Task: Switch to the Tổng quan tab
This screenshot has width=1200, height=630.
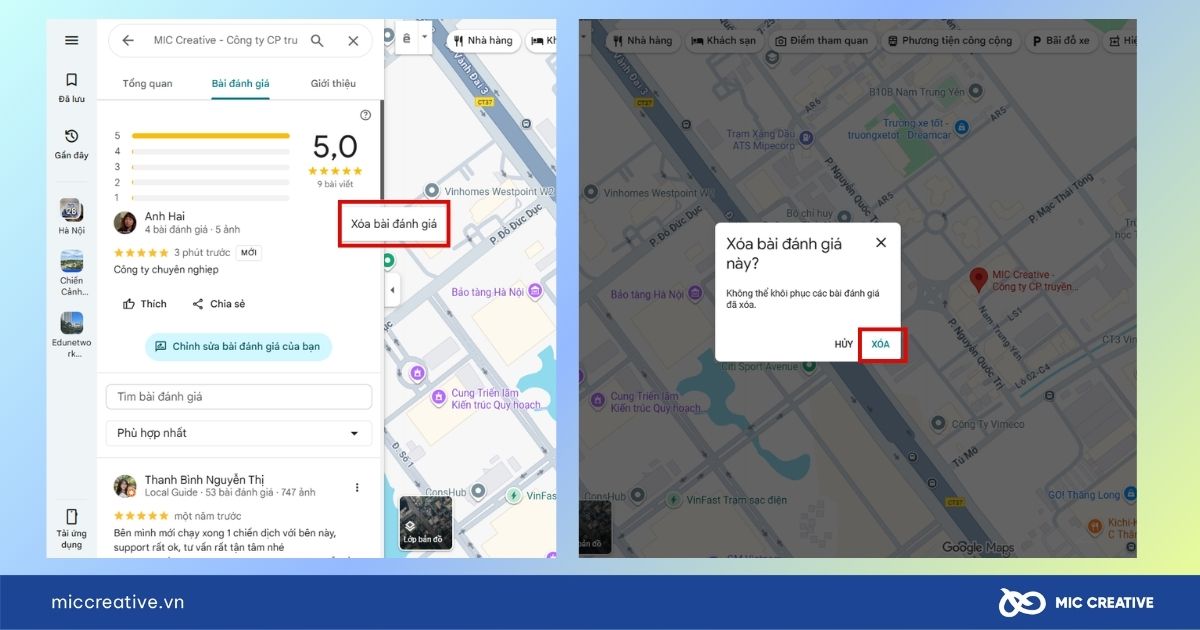Action: pos(147,83)
